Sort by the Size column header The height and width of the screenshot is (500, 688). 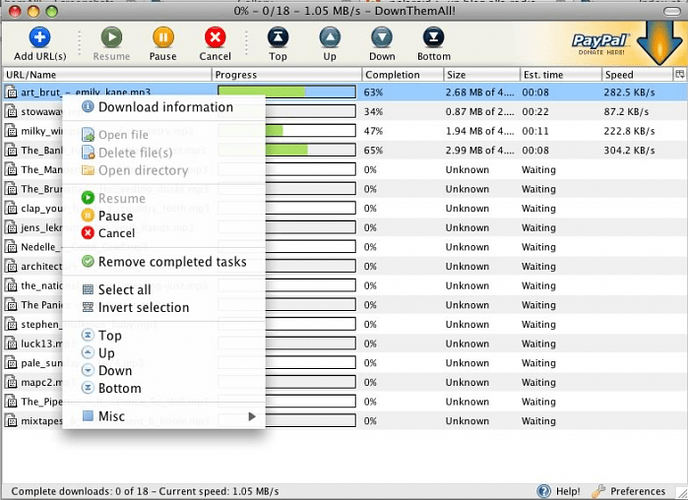point(481,75)
